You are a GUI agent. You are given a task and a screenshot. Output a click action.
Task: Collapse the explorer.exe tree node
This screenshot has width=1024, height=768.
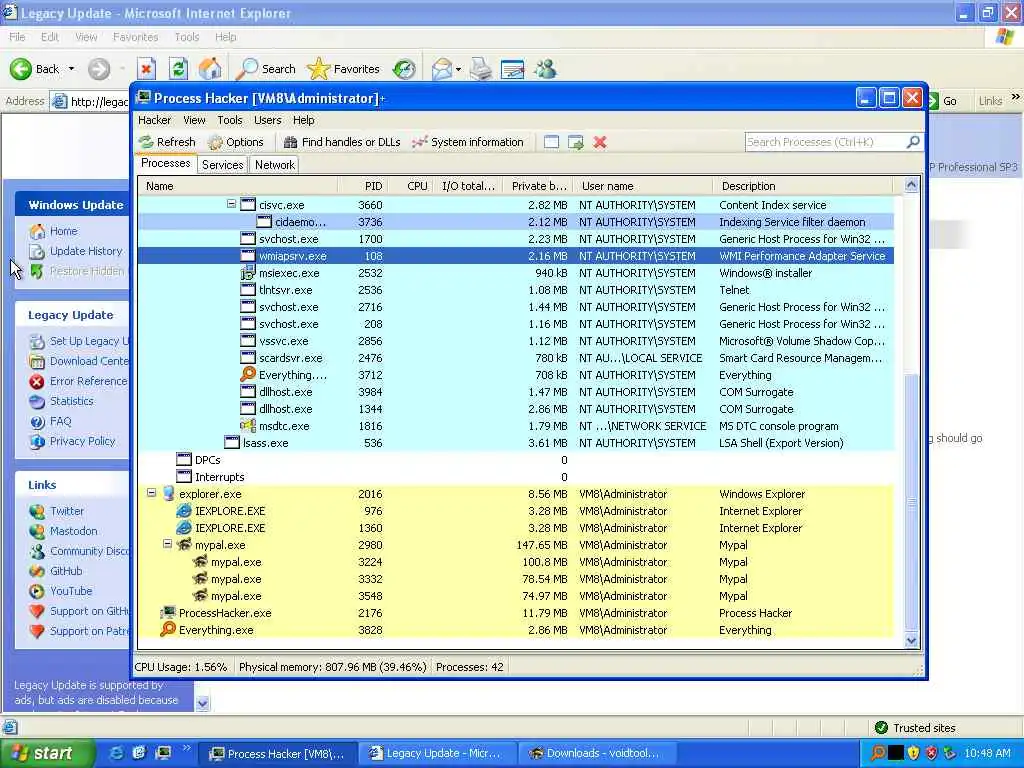(x=152, y=493)
